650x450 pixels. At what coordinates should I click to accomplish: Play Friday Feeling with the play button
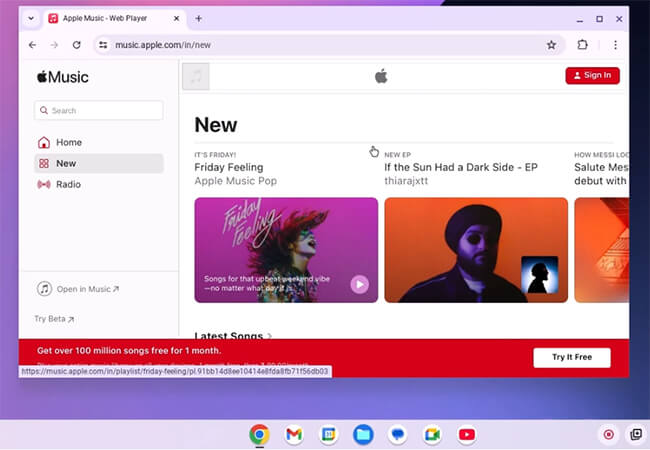pyautogui.click(x=359, y=285)
